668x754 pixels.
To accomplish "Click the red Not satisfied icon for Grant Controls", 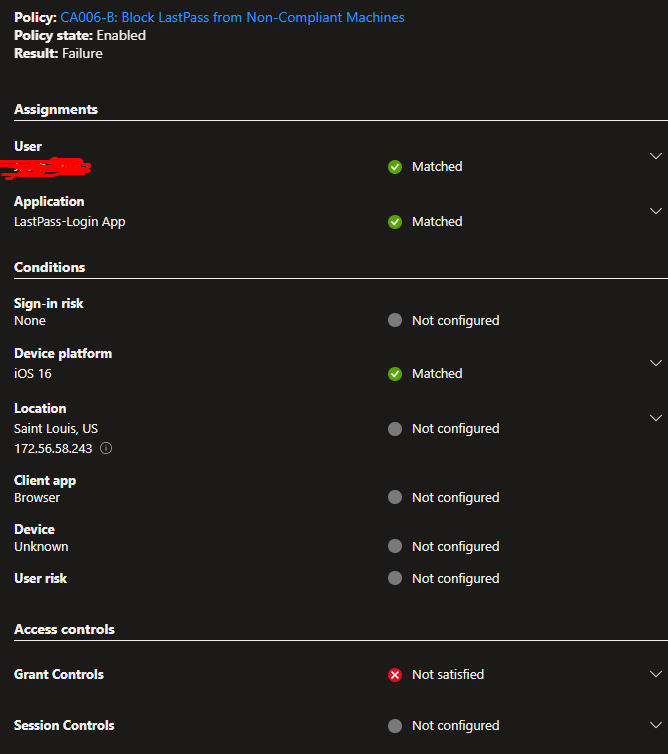I will tap(395, 675).
